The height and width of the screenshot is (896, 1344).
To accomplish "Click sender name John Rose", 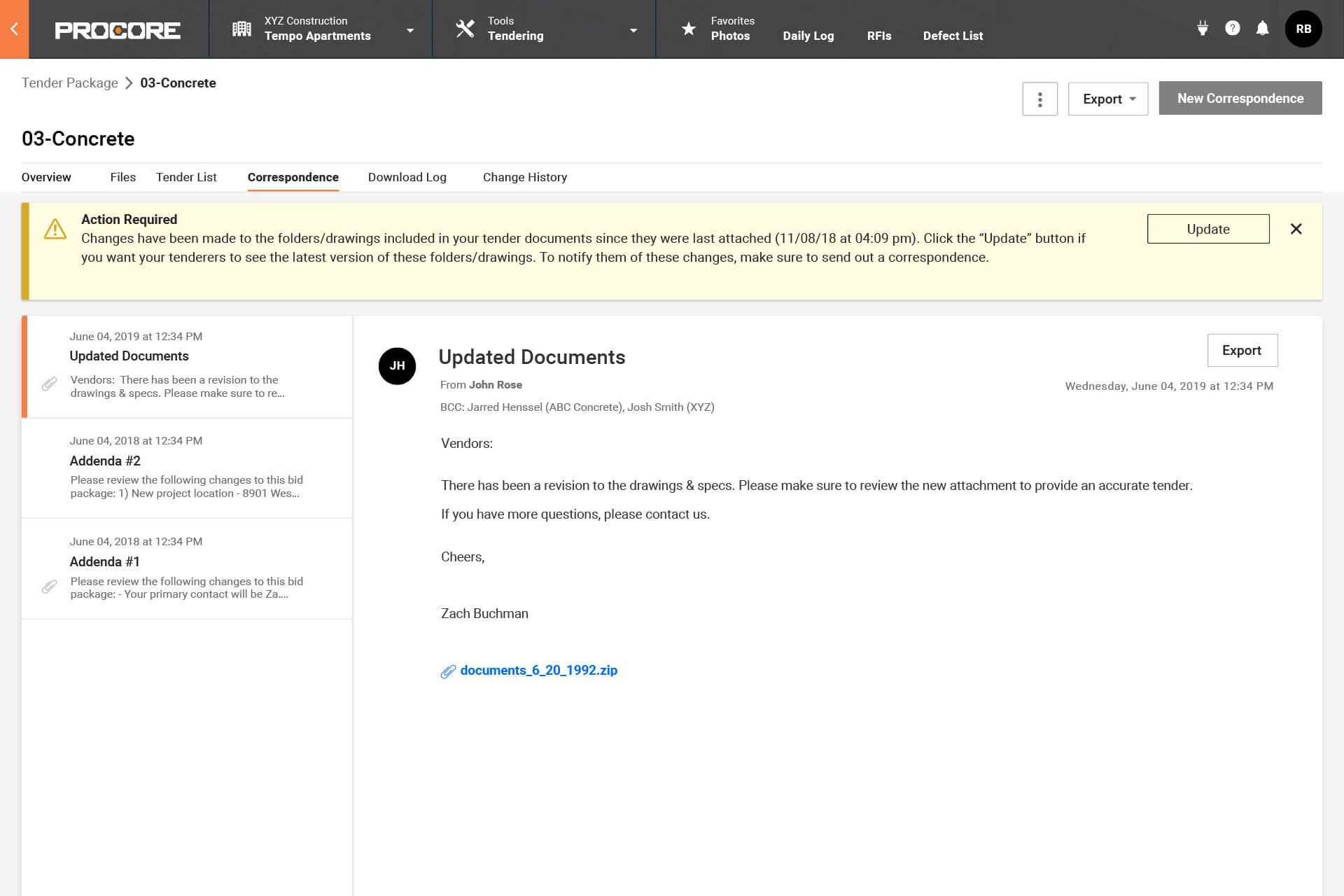I will 495,384.
